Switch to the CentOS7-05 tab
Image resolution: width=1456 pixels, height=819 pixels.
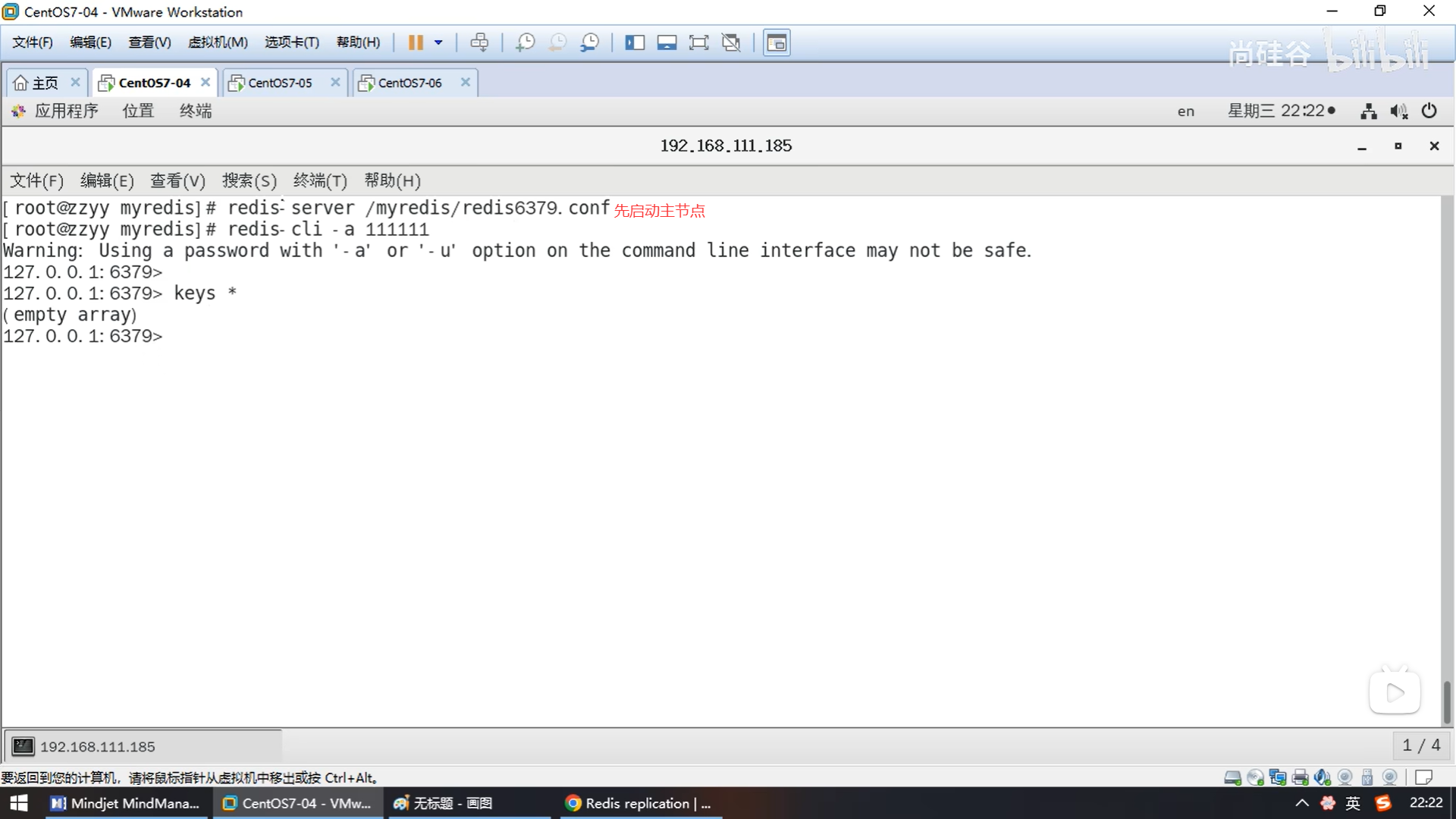click(280, 83)
